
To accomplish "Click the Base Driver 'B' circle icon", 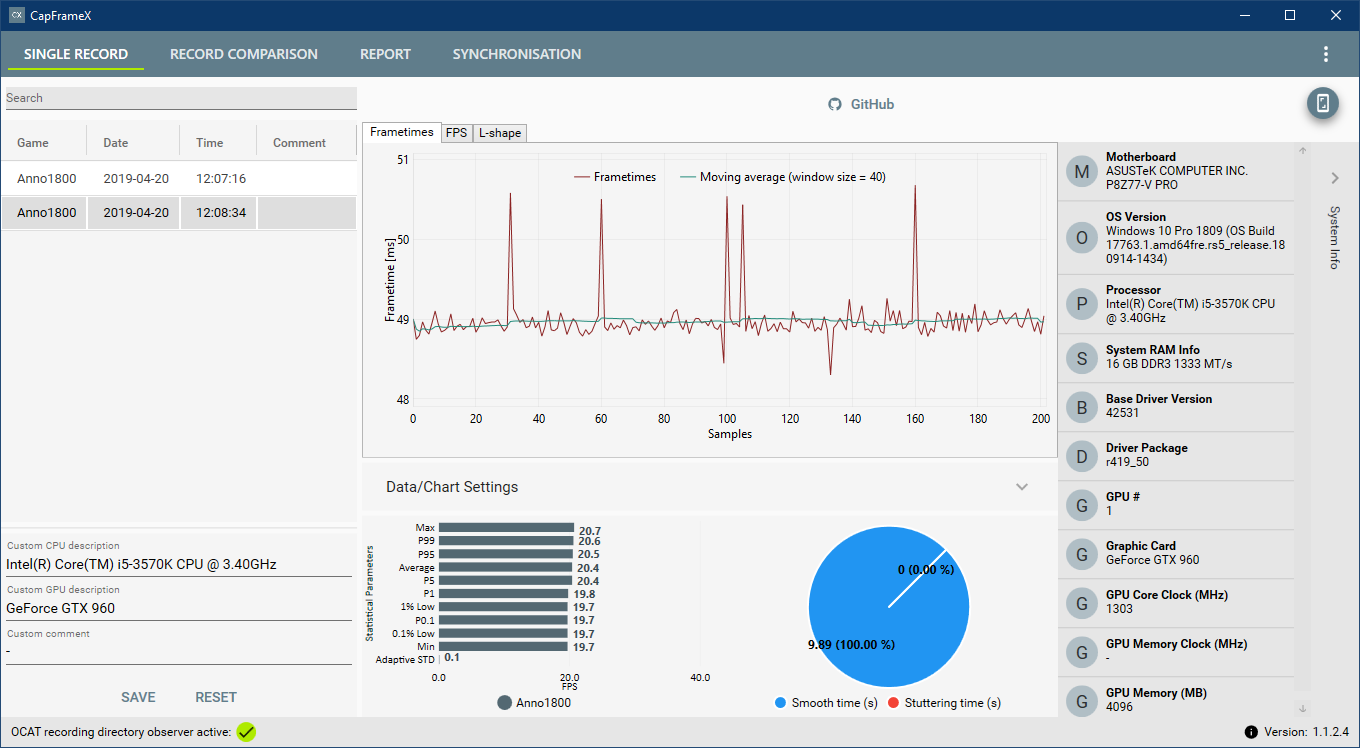I will tap(1082, 406).
